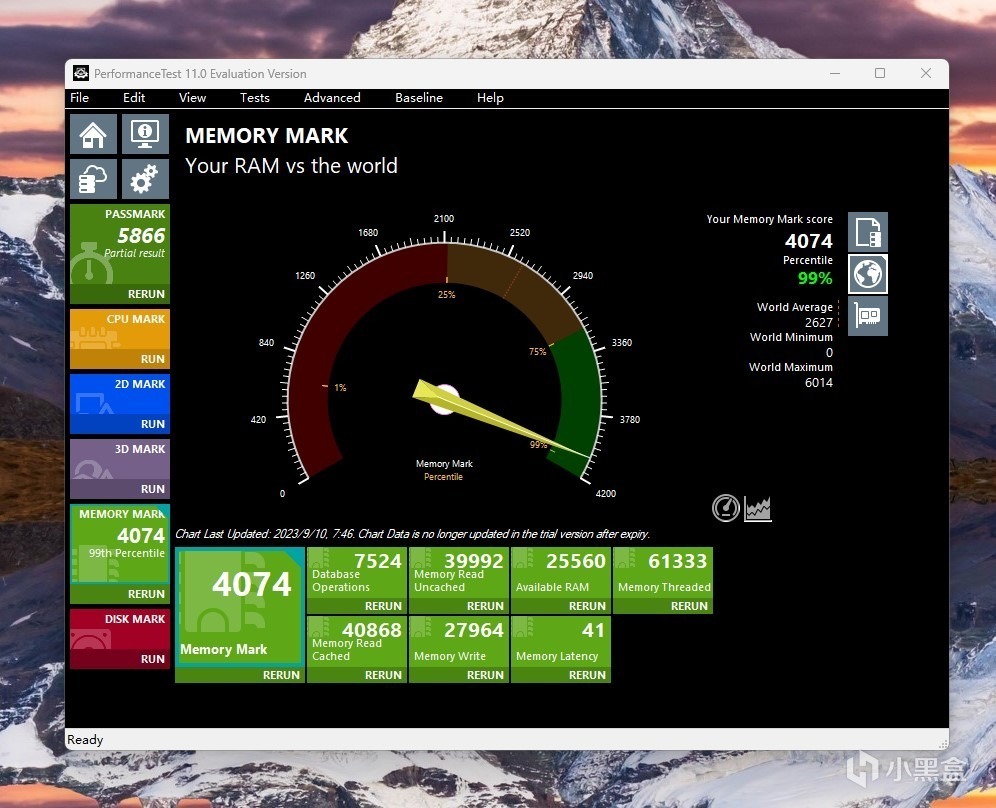This screenshot has width=996, height=808.
Task: Rerun Memory Latency test
Action: [587, 675]
